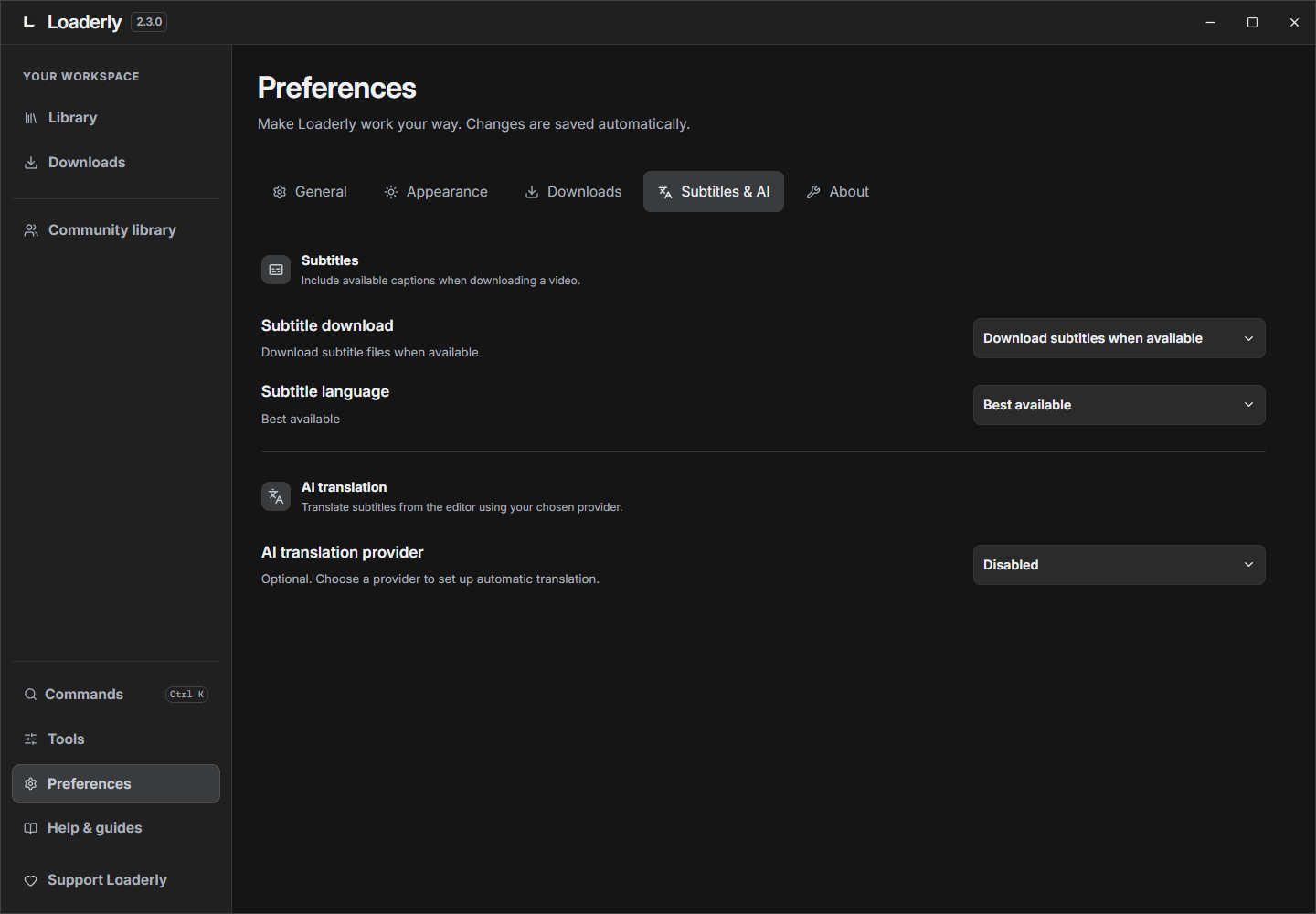Click the Commands magnifier icon
The height and width of the screenshot is (914, 1316).
[x=31, y=695]
